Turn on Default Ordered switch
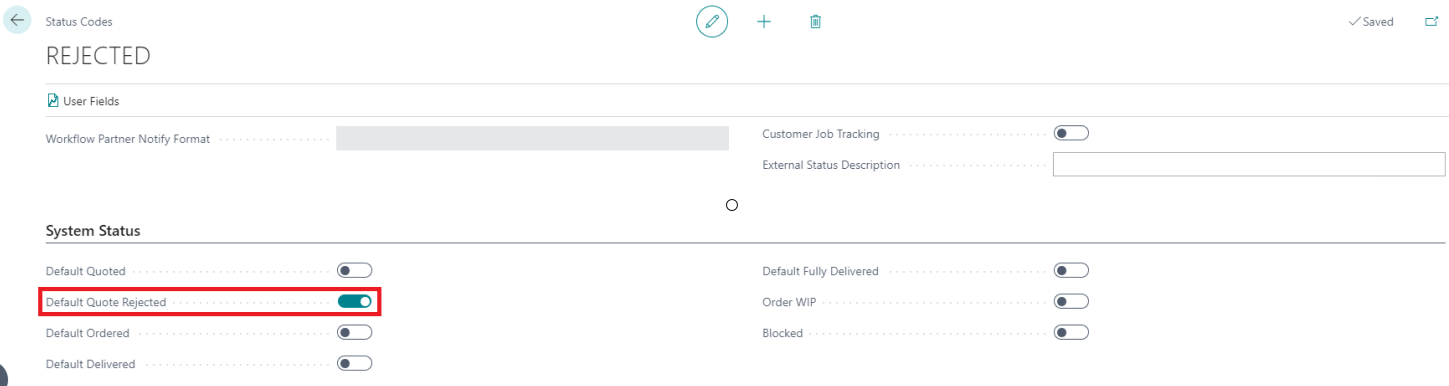1449x386 pixels. (355, 333)
